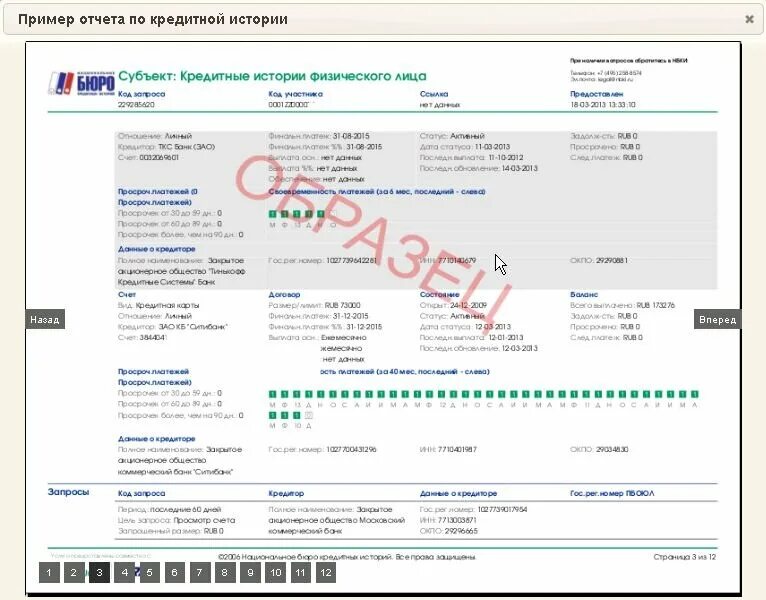Select creditor 'ЗАО КБ Ситибанк' text
This screenshot has width=766, height=600.
point(193,327)
